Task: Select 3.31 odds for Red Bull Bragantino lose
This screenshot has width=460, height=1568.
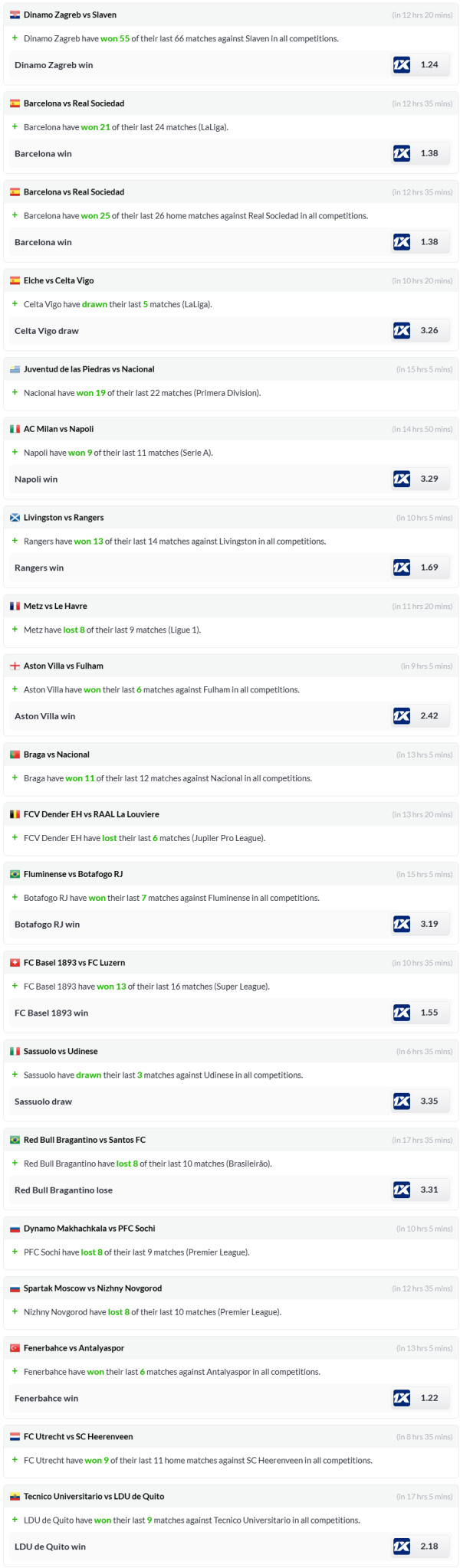Action: pos(429,1190)
